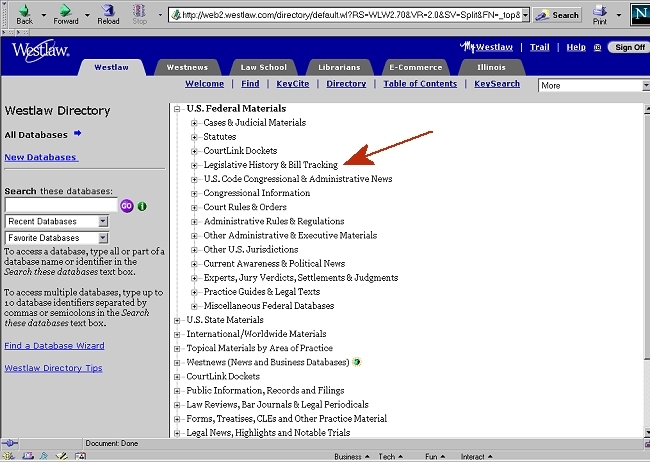Click the Find link
This screenshot has width=650, height=462.
[250, 84]
